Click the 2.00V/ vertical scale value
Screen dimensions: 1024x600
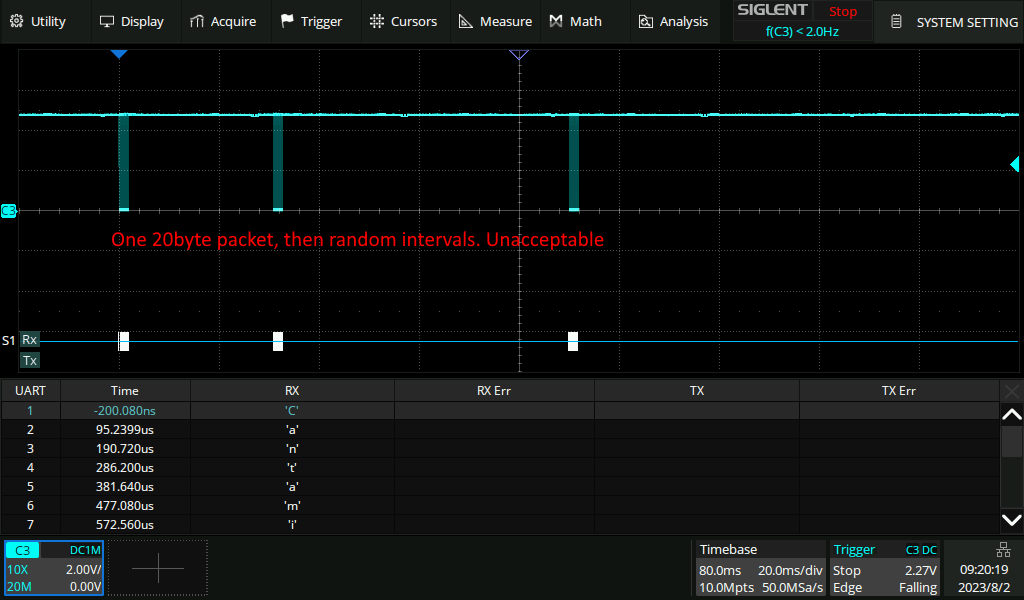pyautogui.click(x=83, y=569)
